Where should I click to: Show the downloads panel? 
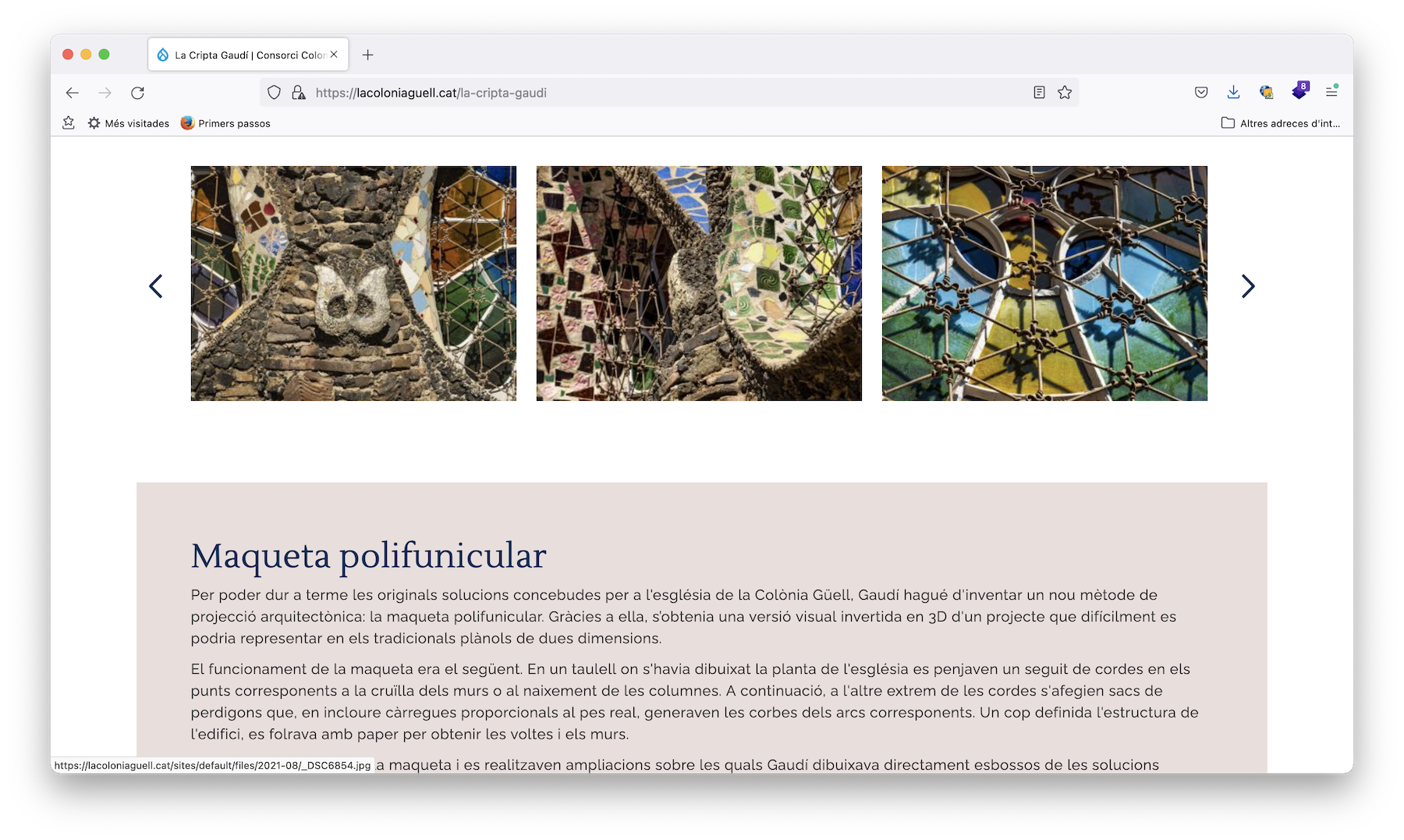1233,93
